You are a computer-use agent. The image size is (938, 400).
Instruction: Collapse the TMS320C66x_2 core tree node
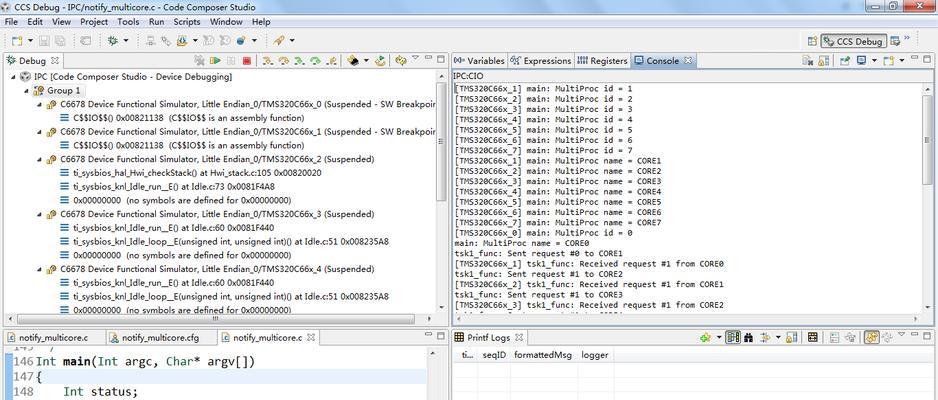(40, 160)
